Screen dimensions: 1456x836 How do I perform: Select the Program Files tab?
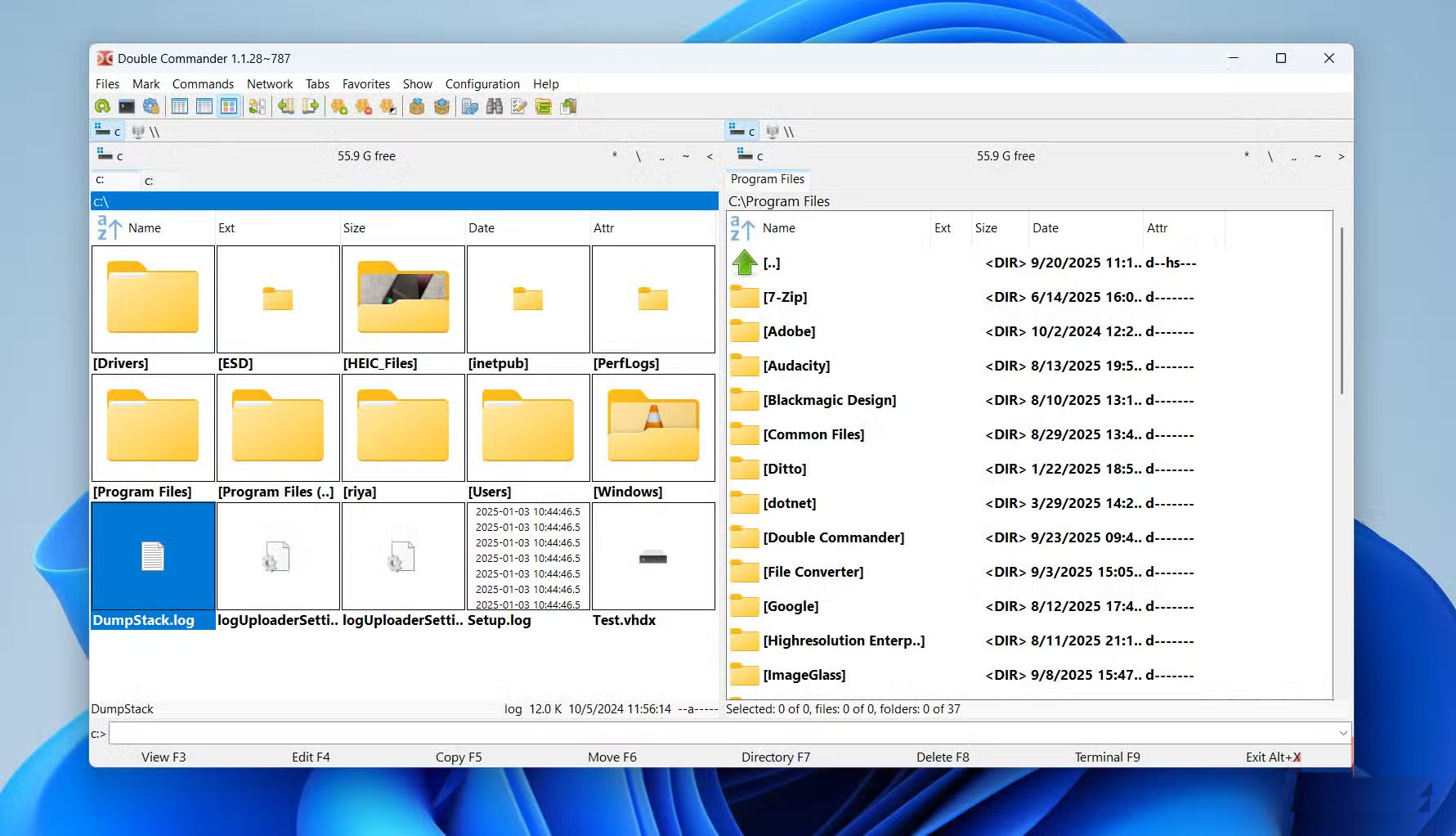767,179
